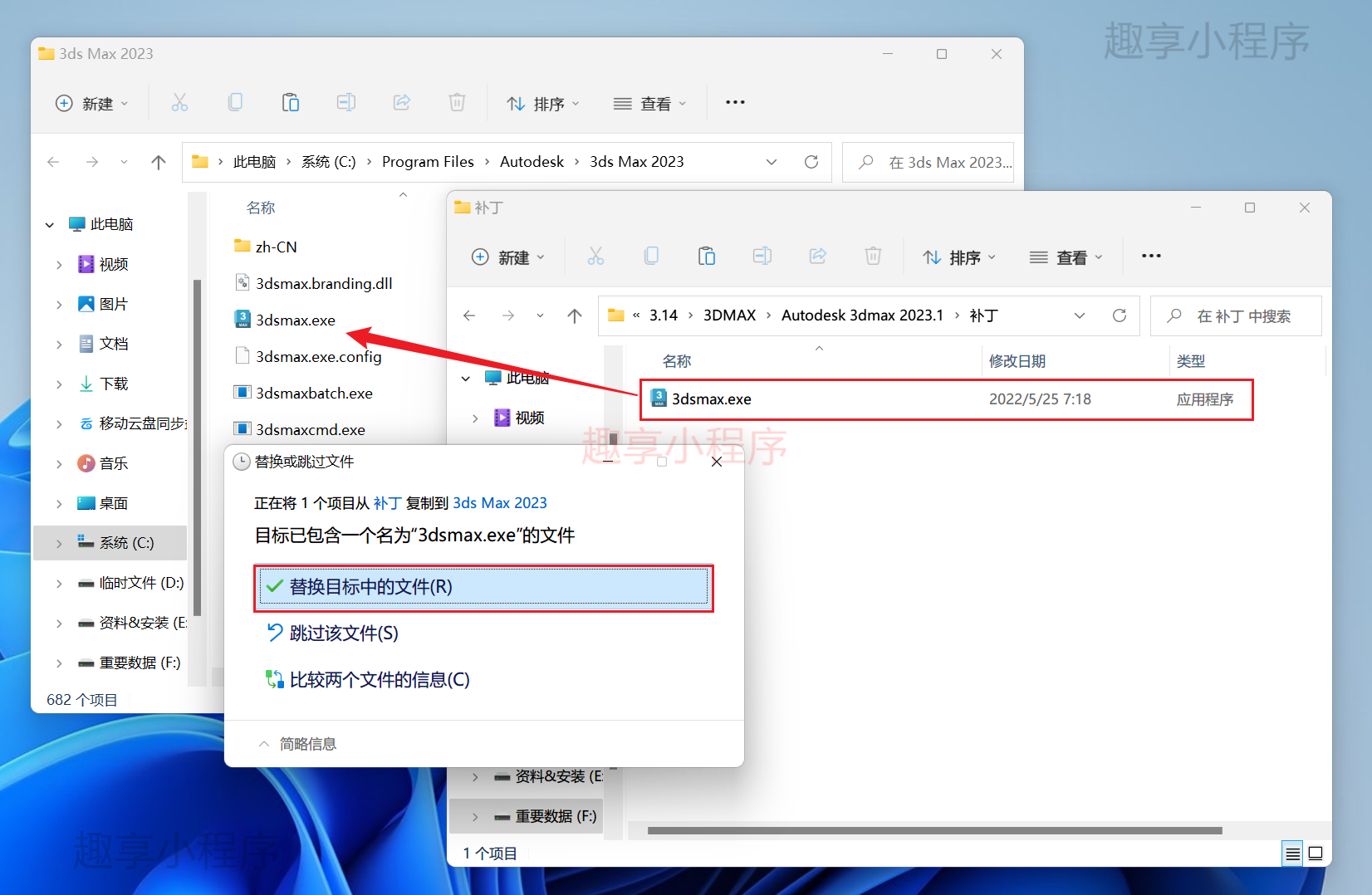Click Cut icon in 3ds Max 2023 window
Image resolution: width=1372 pixels, height=895 pixels.
click(x=179, y=103)
